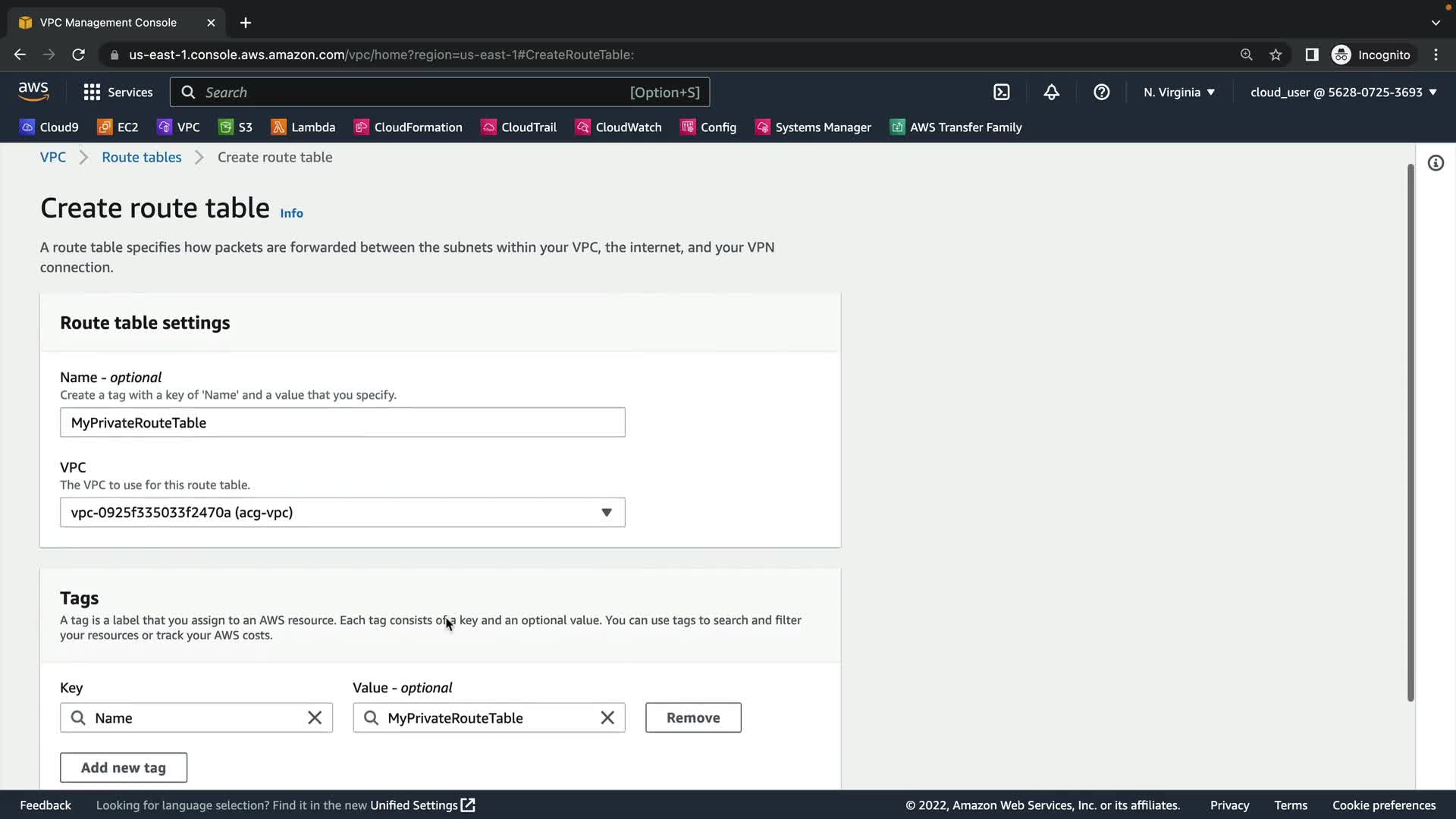Click the help question mark icon

(1101, 93)
